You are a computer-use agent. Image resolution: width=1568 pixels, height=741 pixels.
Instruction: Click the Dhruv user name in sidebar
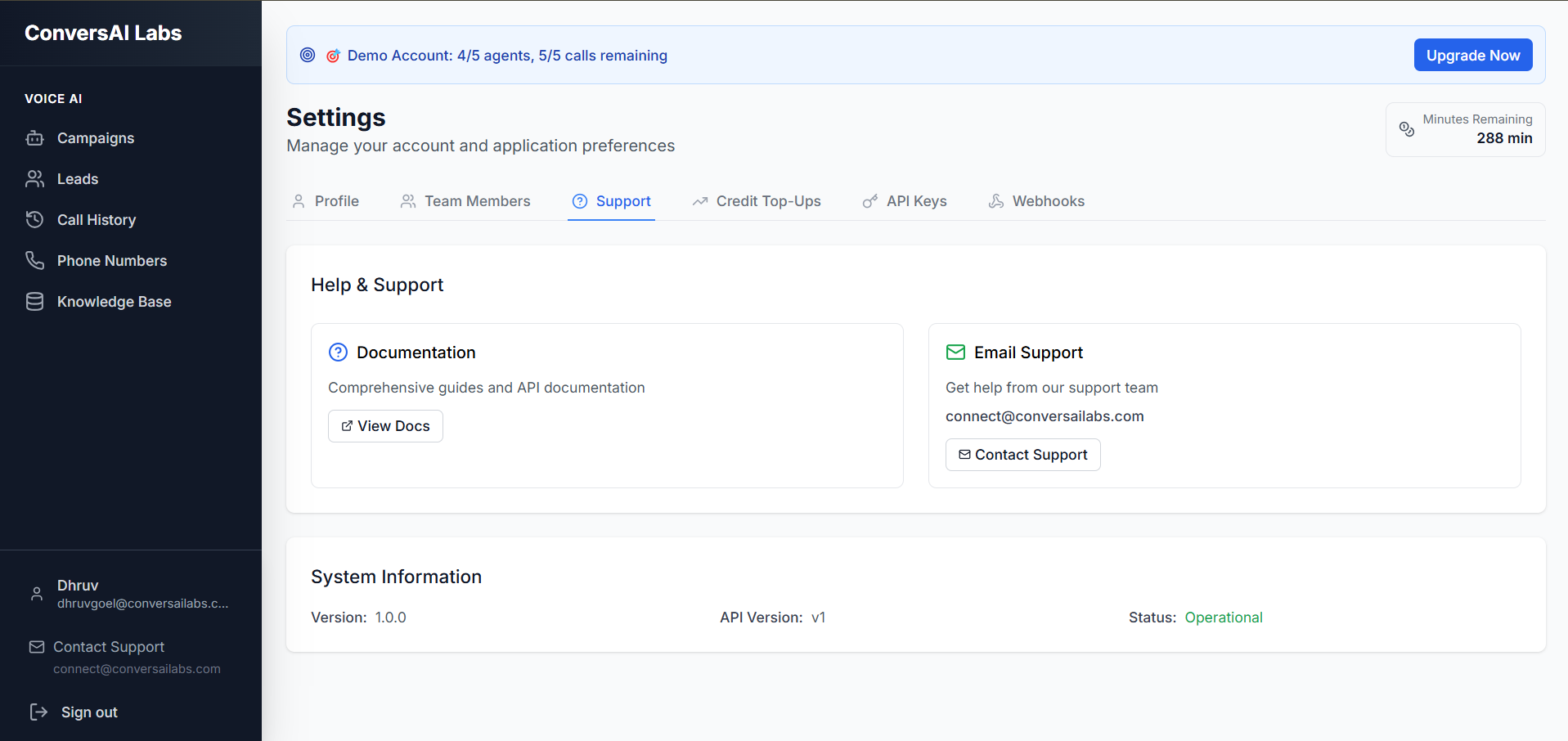point(78,586)
